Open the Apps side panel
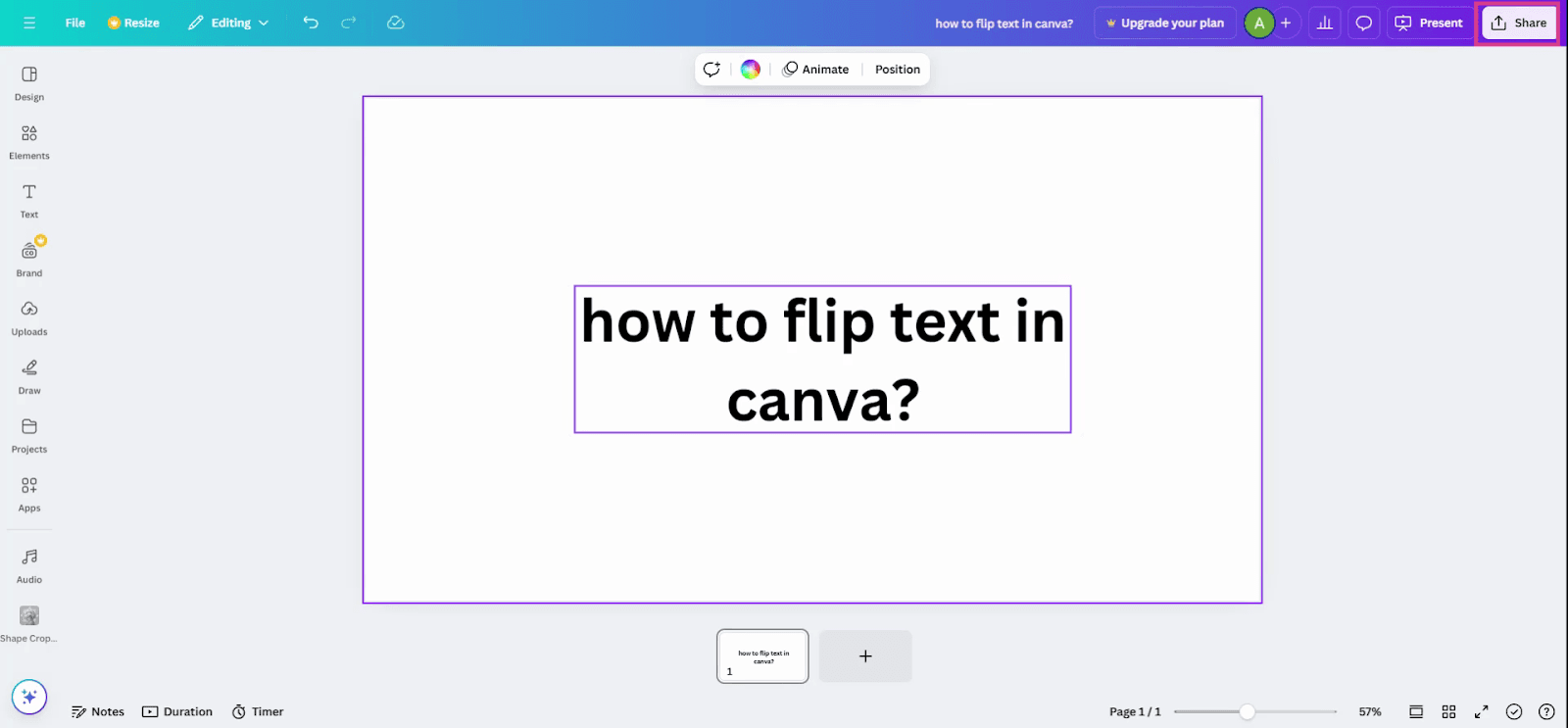 (x=29, y=495)
